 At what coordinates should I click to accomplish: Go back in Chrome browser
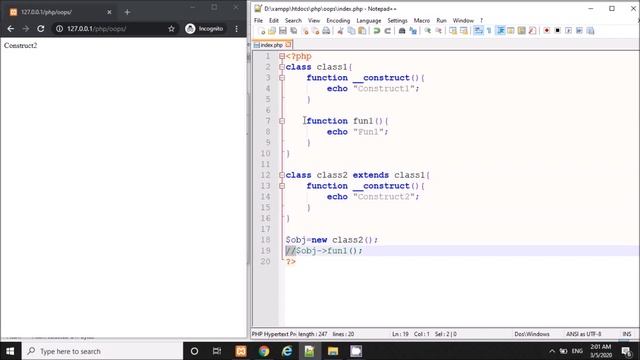click(11, 29)
